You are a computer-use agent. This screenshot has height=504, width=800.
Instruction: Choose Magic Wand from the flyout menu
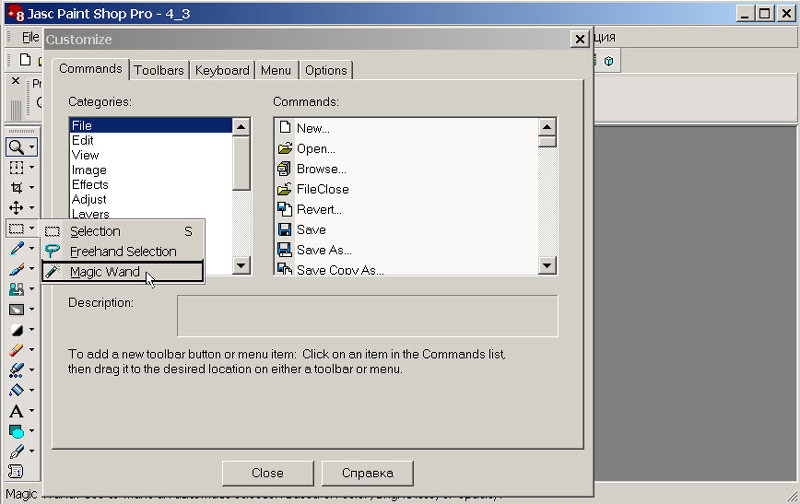[x=105, y=272]
